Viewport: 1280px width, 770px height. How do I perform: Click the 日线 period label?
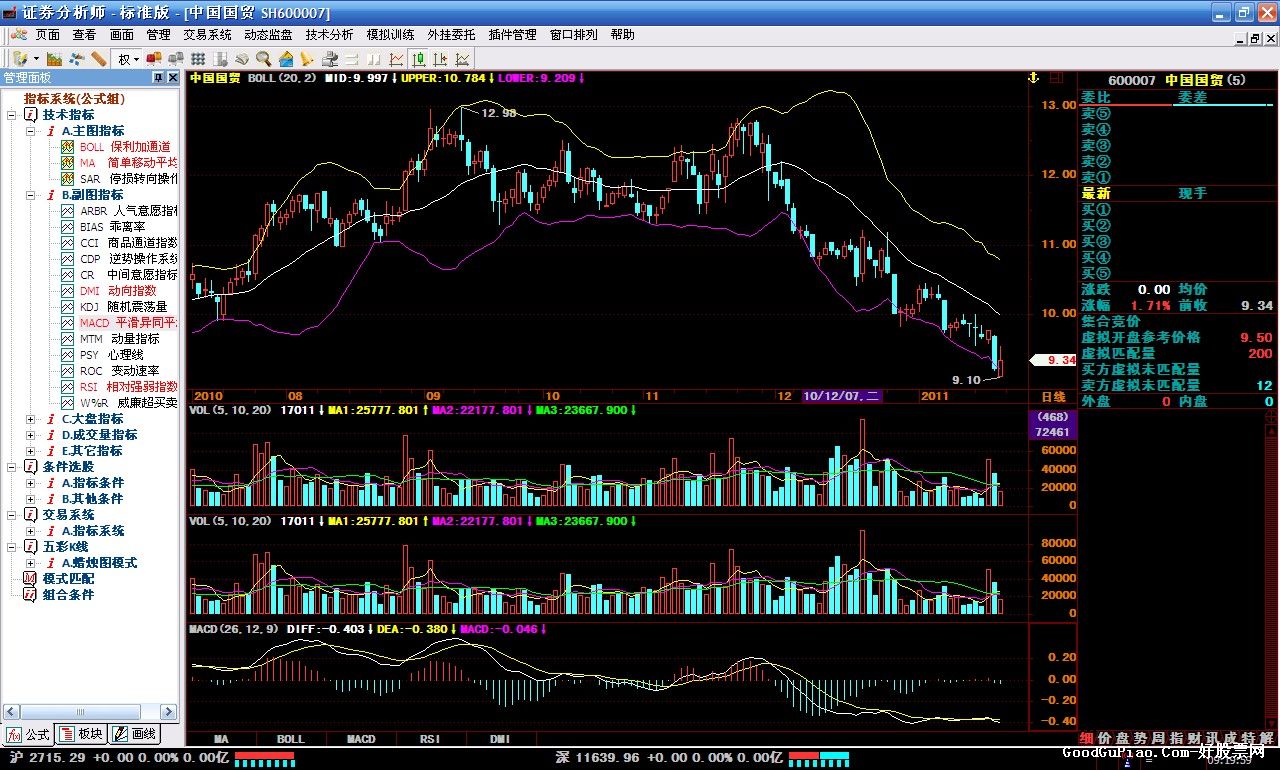click(1054, 396)
